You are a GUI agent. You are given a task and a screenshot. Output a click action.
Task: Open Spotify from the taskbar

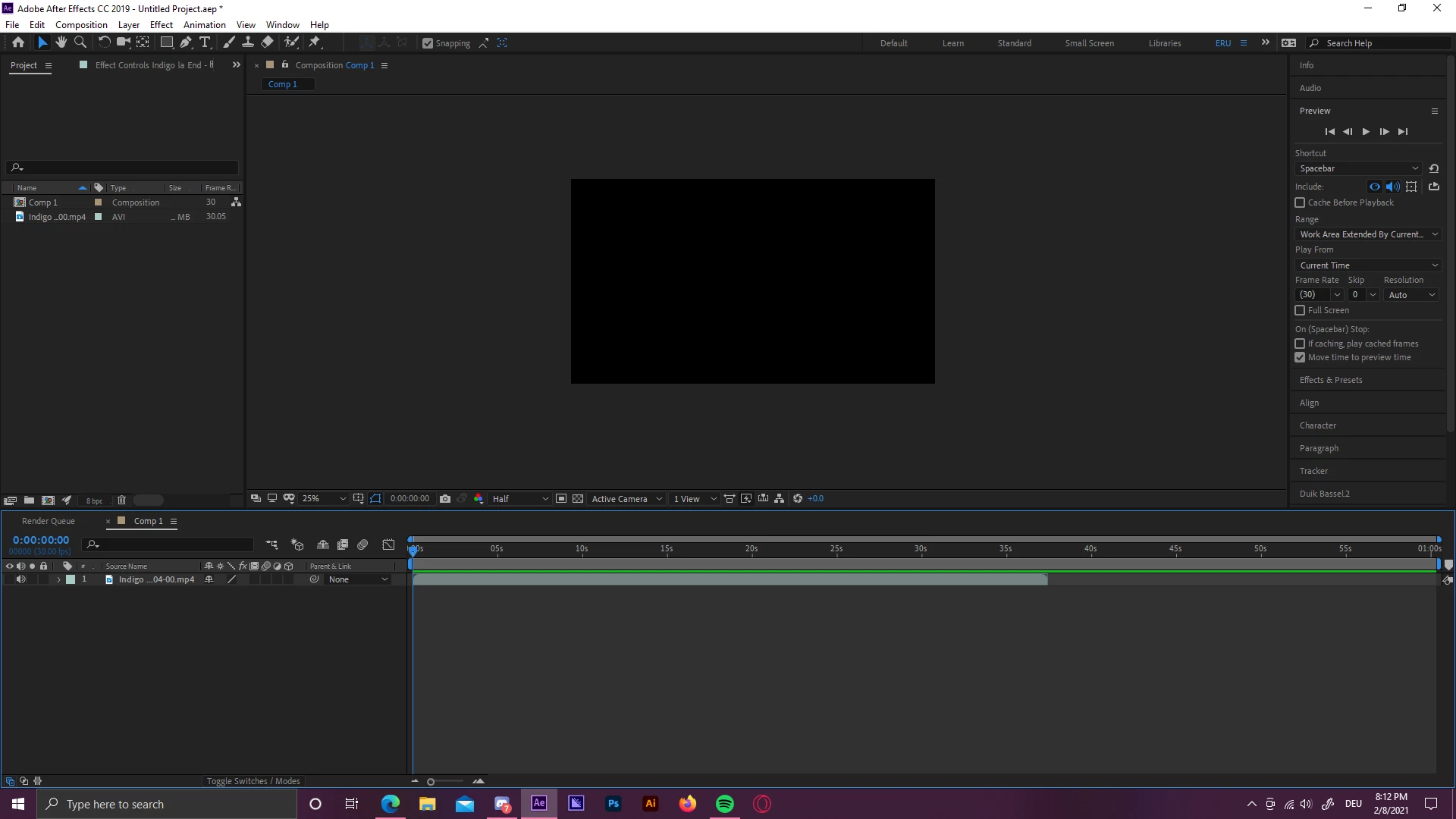[x=724, y=804]
